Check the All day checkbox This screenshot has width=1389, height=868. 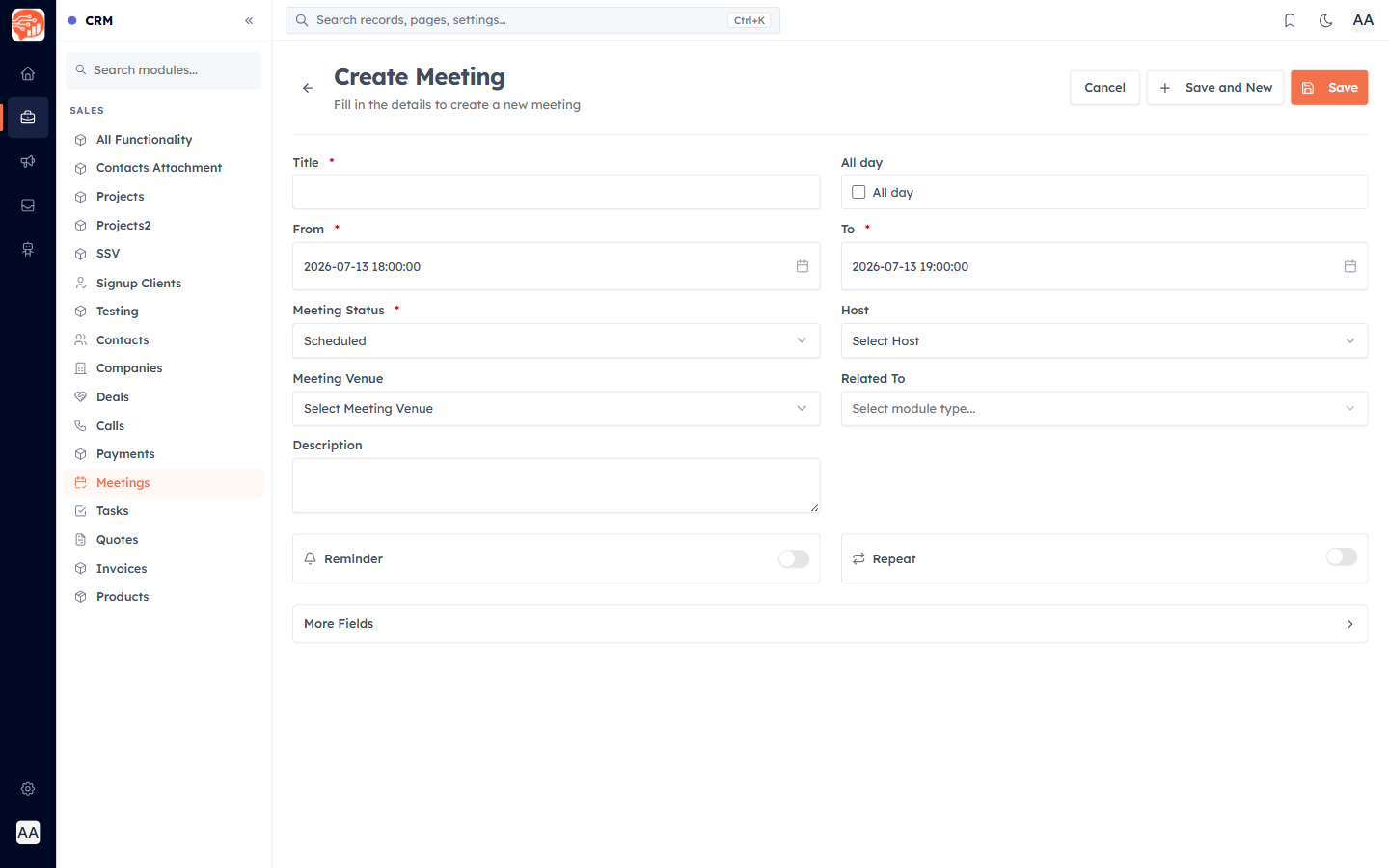coord(858,192)
